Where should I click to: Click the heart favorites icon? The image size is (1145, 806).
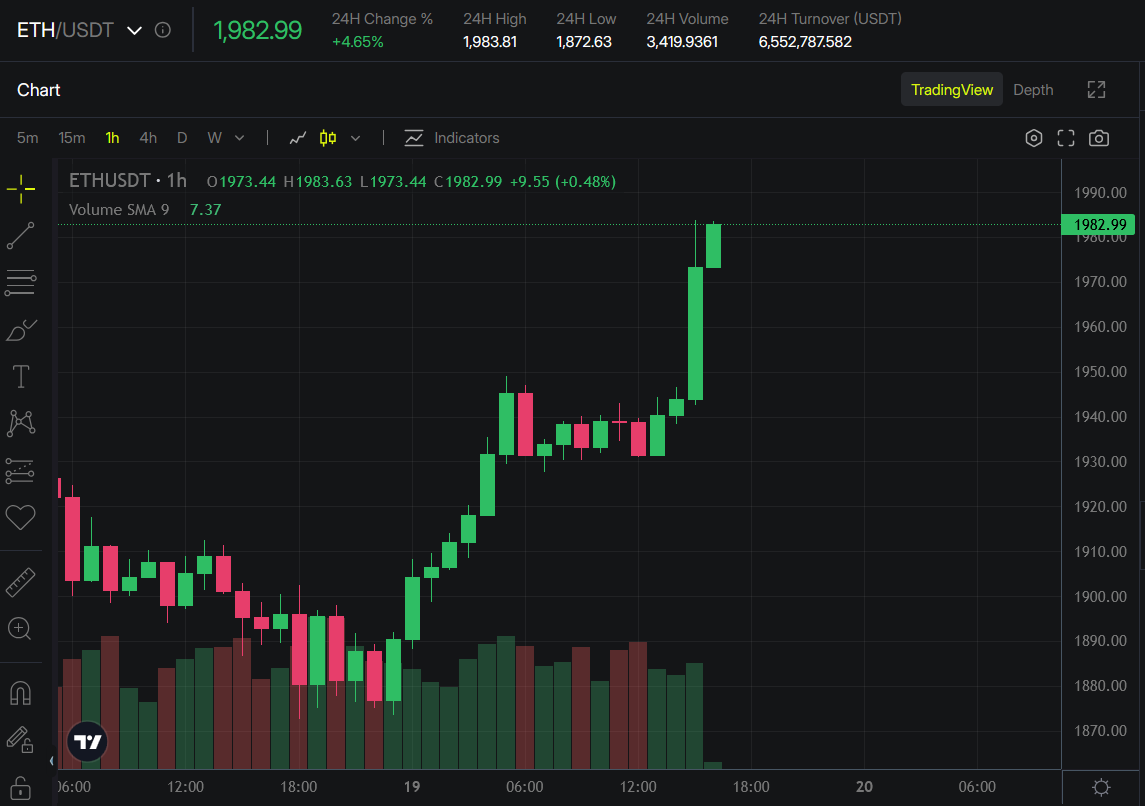20,518
